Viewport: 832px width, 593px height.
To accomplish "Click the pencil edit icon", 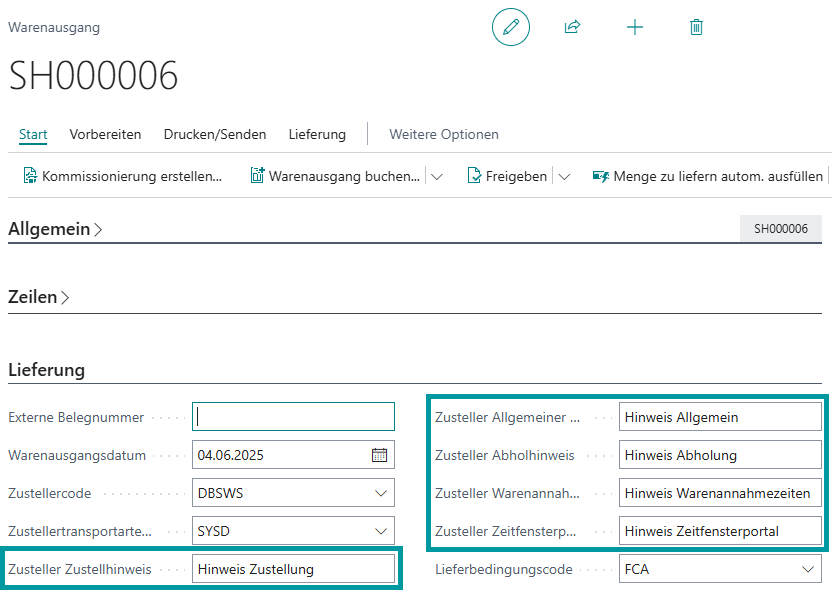I will pyautogui.click(x=510, y=27).
